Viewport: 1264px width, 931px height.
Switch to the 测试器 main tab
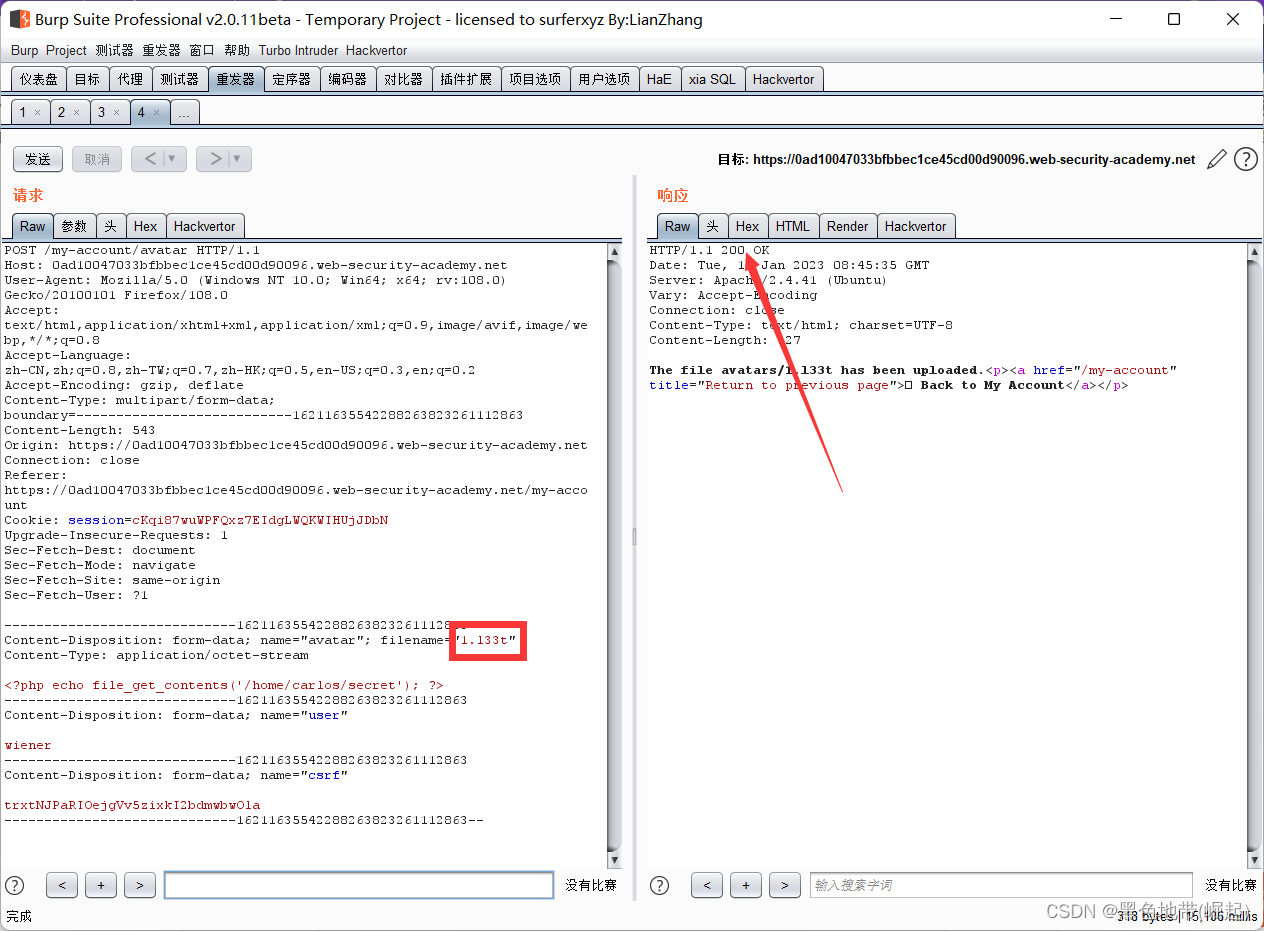pos(179,79)
